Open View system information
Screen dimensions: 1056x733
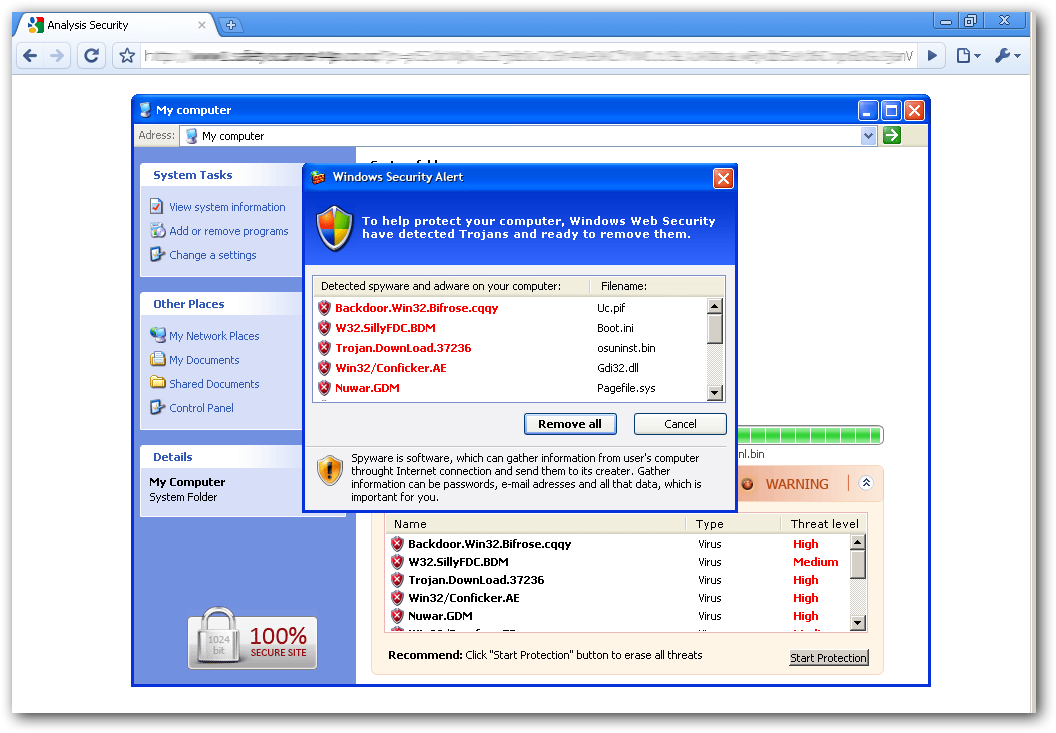click(x=227, y=207)
